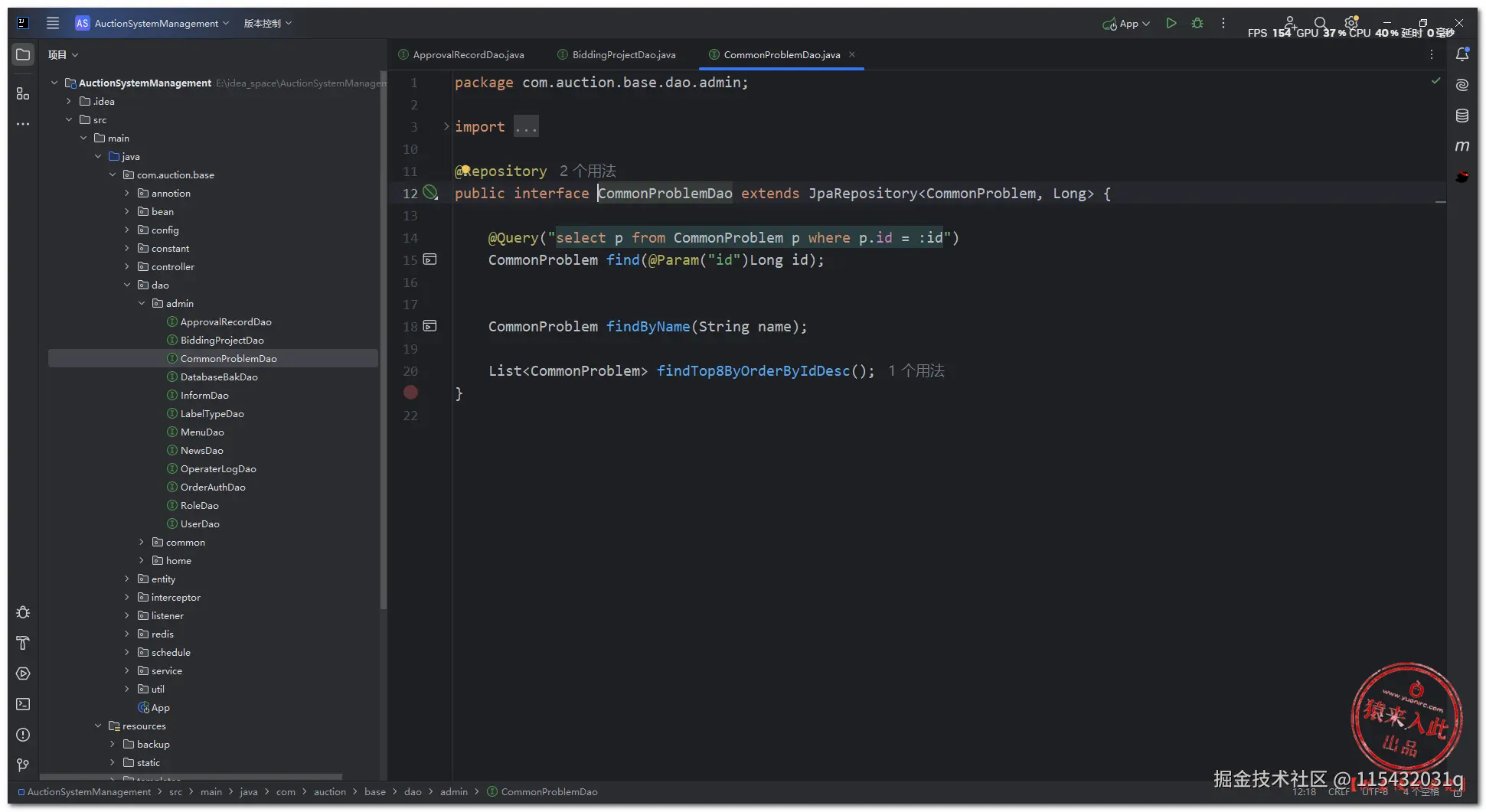Toggle the Project tool window icon

coord(23,54)
